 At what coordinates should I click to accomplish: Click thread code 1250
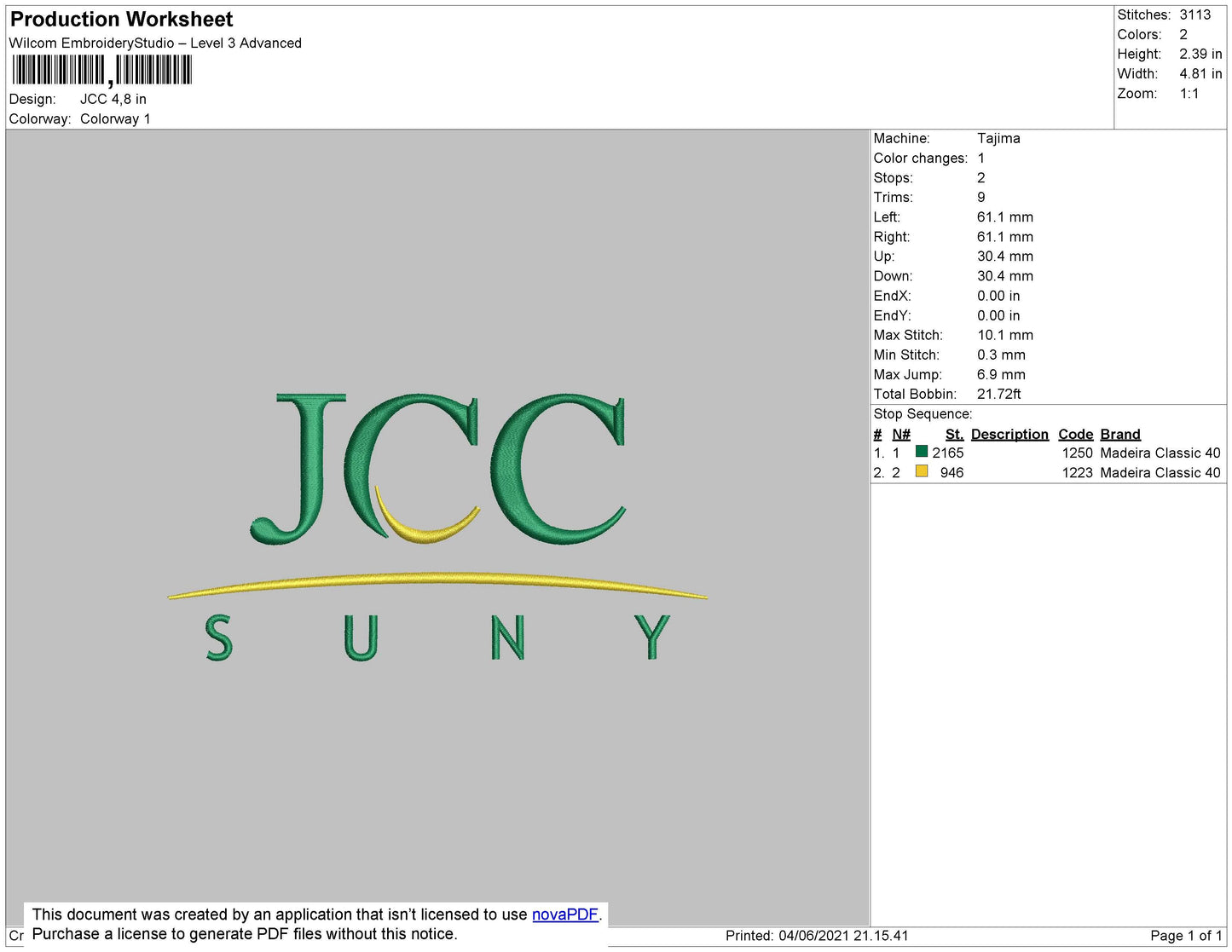tap(1077, 453)
